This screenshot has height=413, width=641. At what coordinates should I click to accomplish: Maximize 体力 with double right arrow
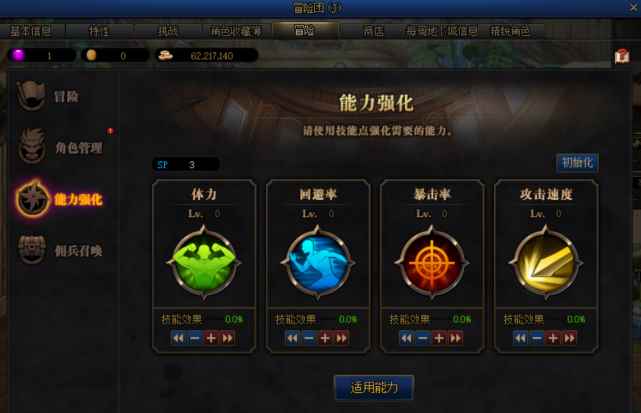(227, 338)
